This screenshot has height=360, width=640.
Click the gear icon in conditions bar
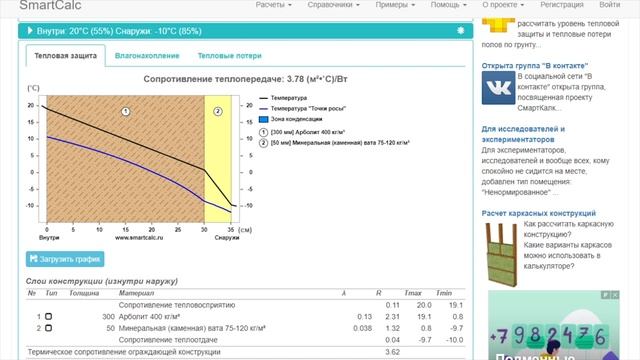(x=460, y=31)
